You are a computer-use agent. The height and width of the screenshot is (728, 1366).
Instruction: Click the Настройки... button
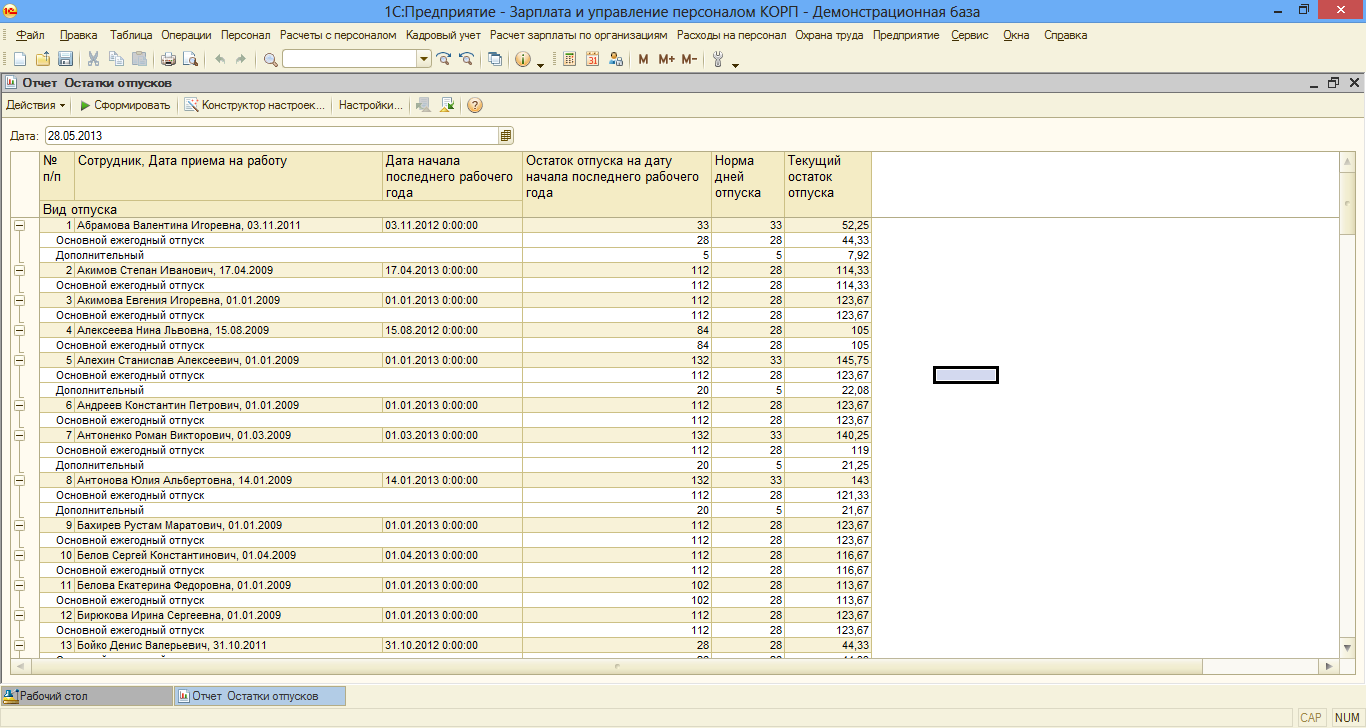[370, 105]
